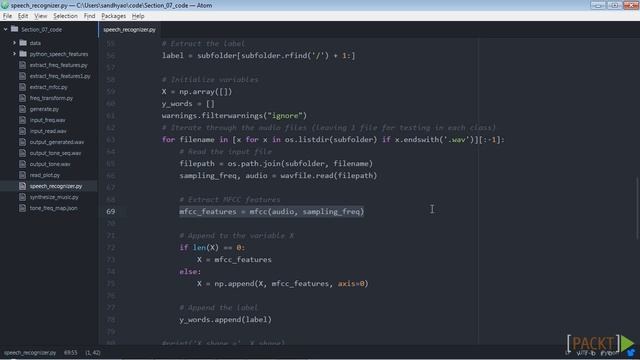The width and height of the screenshot is (640, 360).
Task: Select output_generated.wav in the tree
Action: click(x=57, y=142)
